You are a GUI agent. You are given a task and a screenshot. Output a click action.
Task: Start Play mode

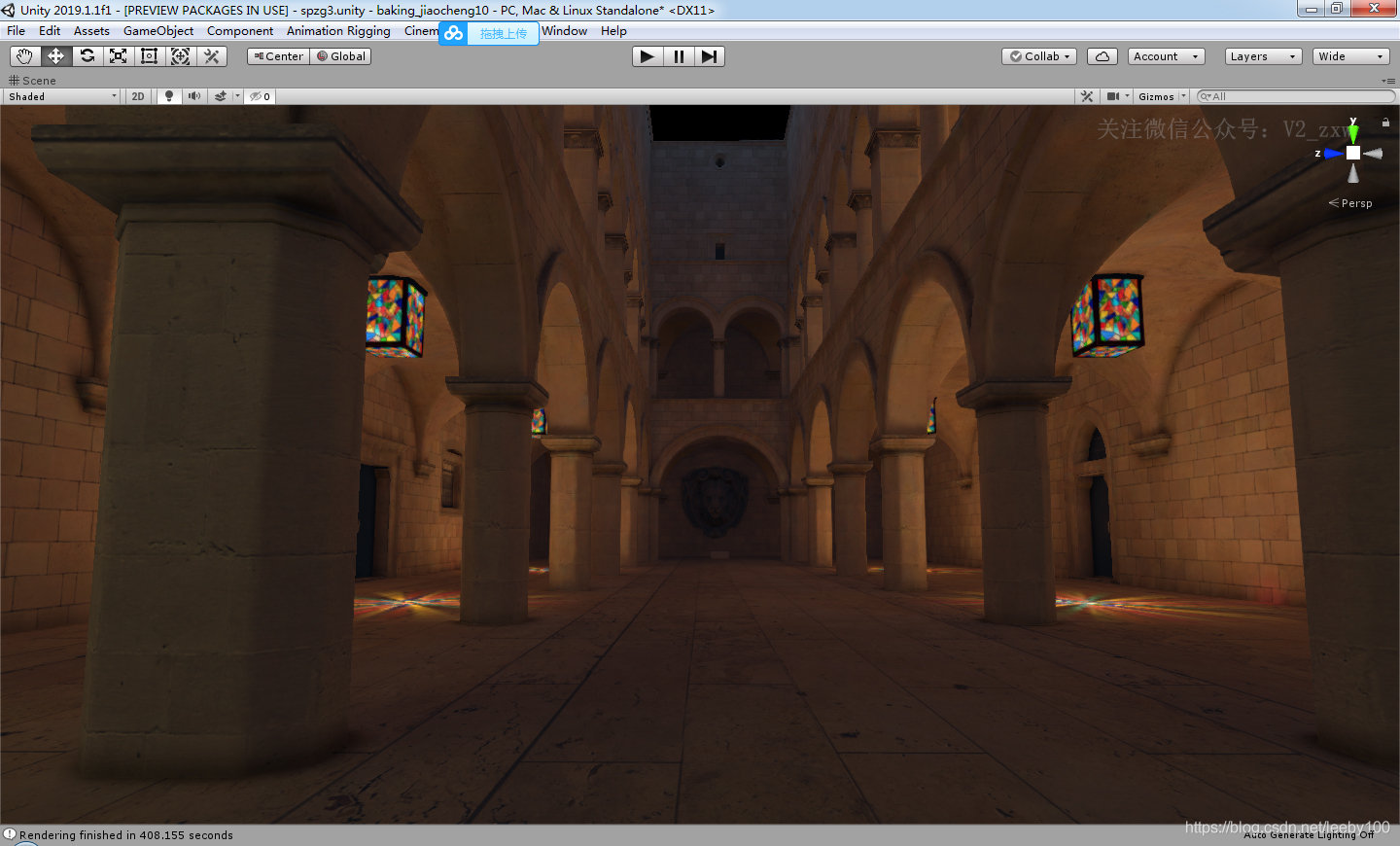click(647, 56)
